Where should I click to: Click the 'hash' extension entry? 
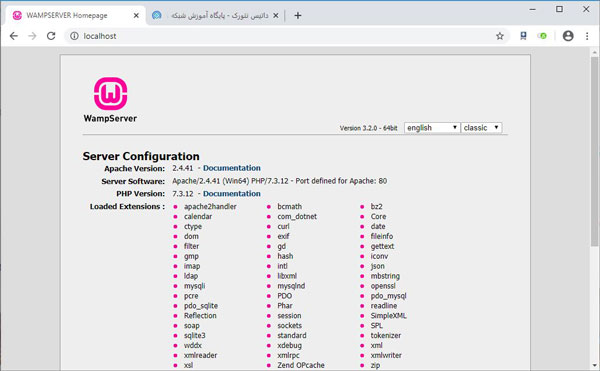pyautogui.click(x=285, y=256)
